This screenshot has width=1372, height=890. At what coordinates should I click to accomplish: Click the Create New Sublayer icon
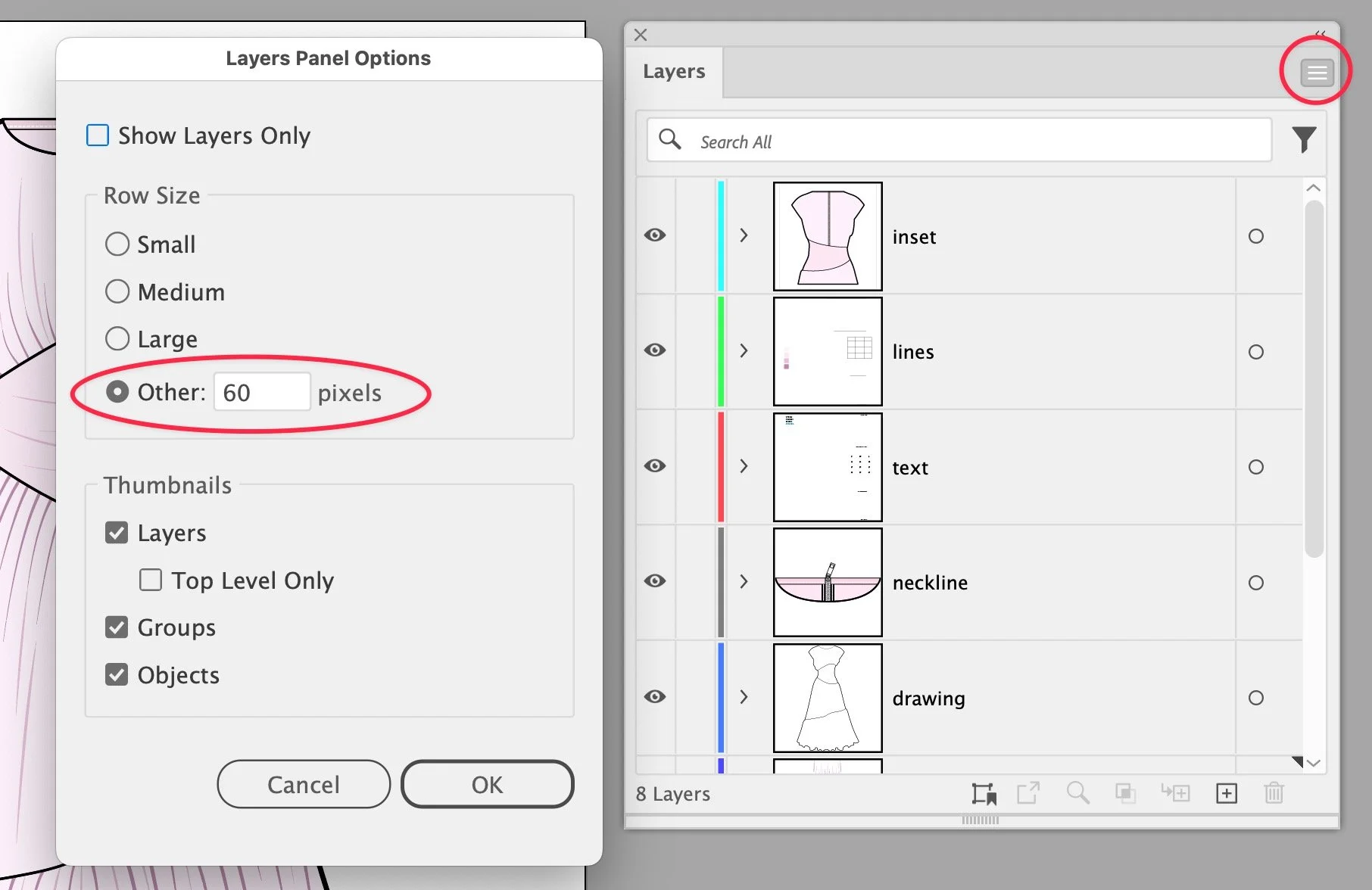tap(1176, 793)
